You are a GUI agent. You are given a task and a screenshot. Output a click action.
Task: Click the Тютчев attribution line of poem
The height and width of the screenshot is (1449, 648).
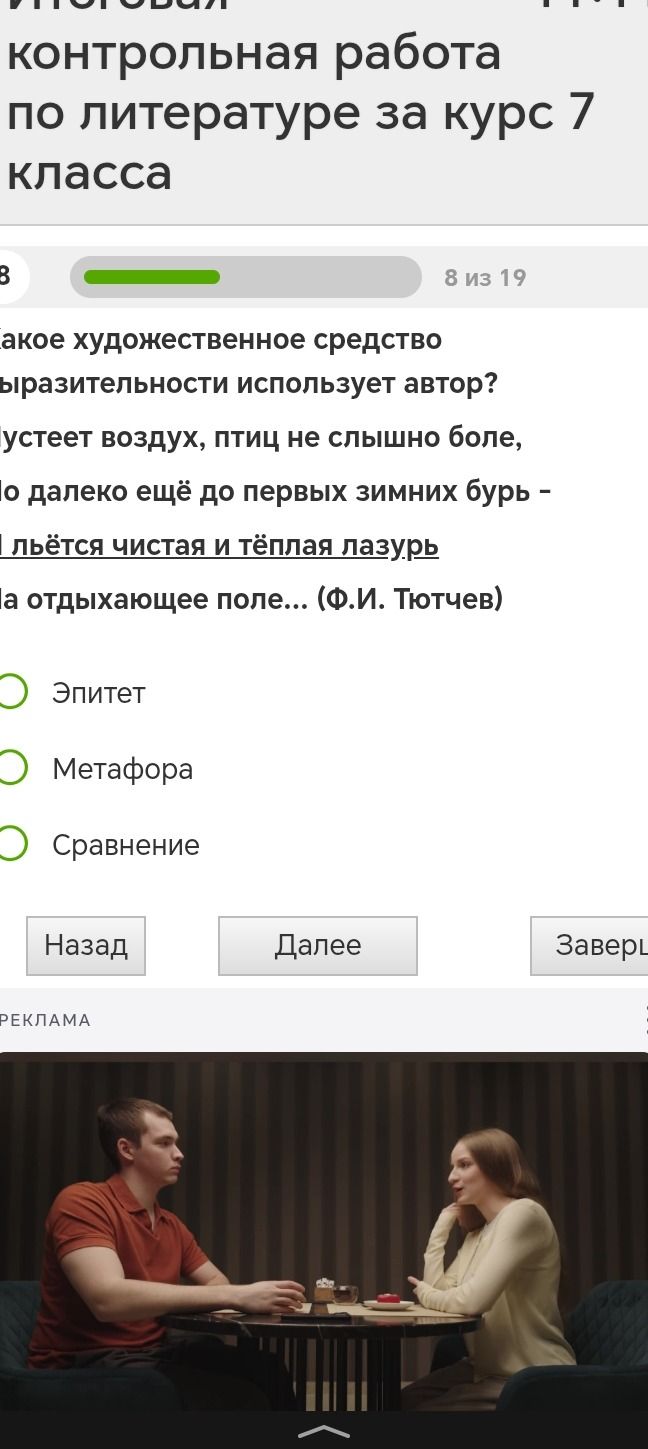coord(251,599)
